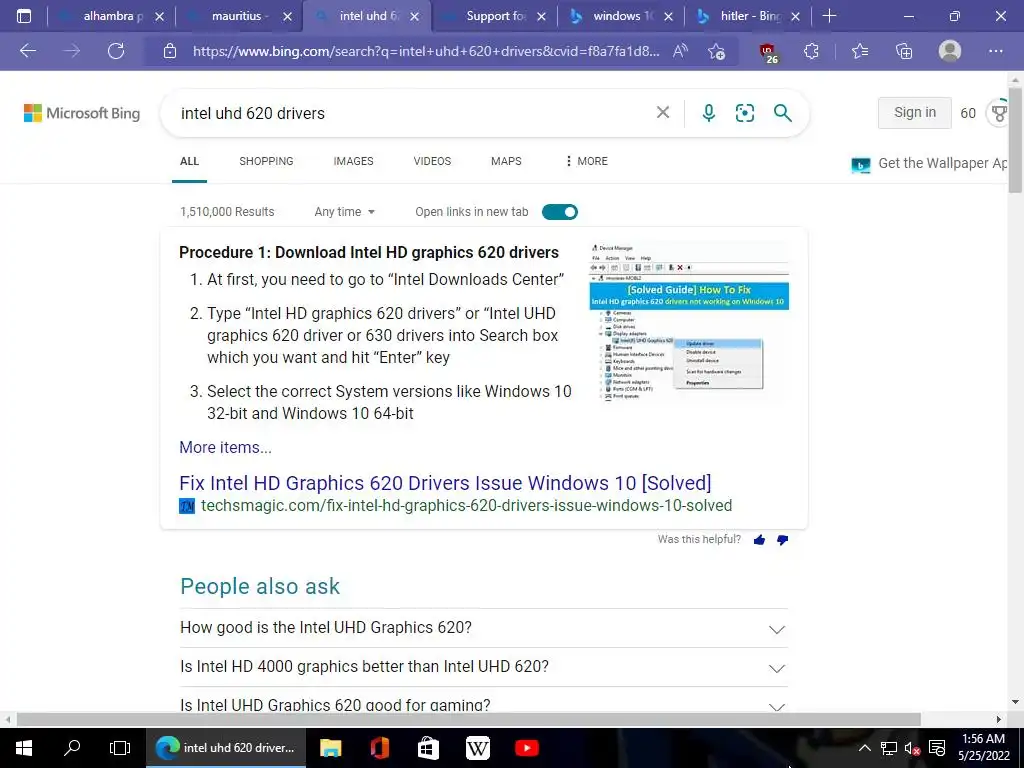Open the uBlock extension showing 26
The height and width of the screenshot is (768, 1024).
[x=768, y=52]
